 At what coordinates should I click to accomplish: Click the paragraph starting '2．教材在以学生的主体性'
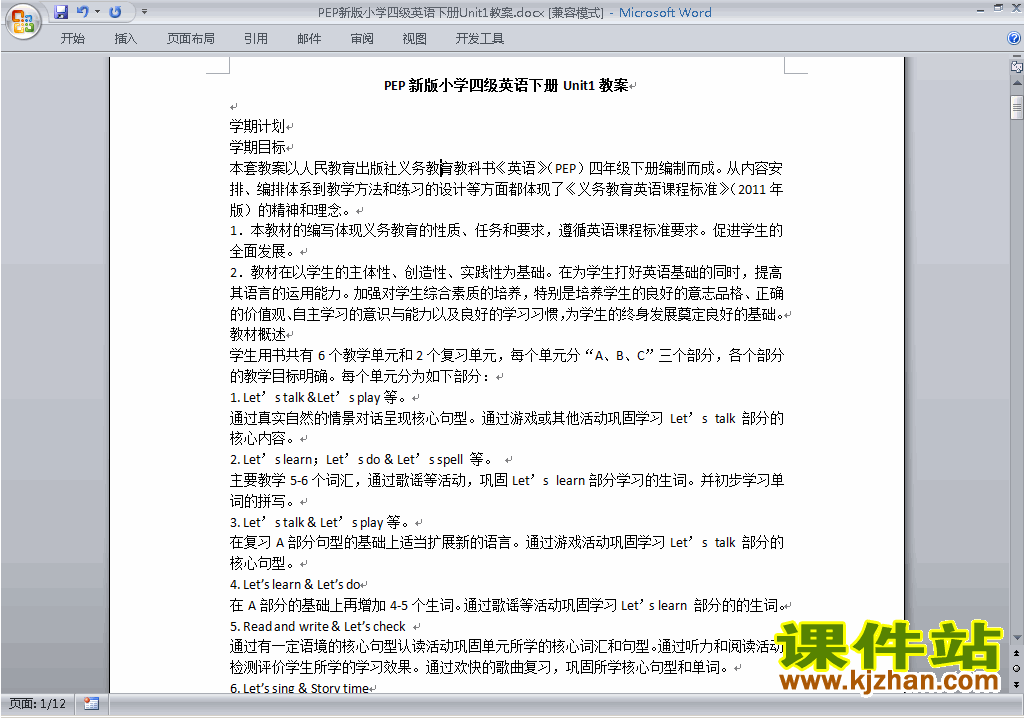[507, 293]
